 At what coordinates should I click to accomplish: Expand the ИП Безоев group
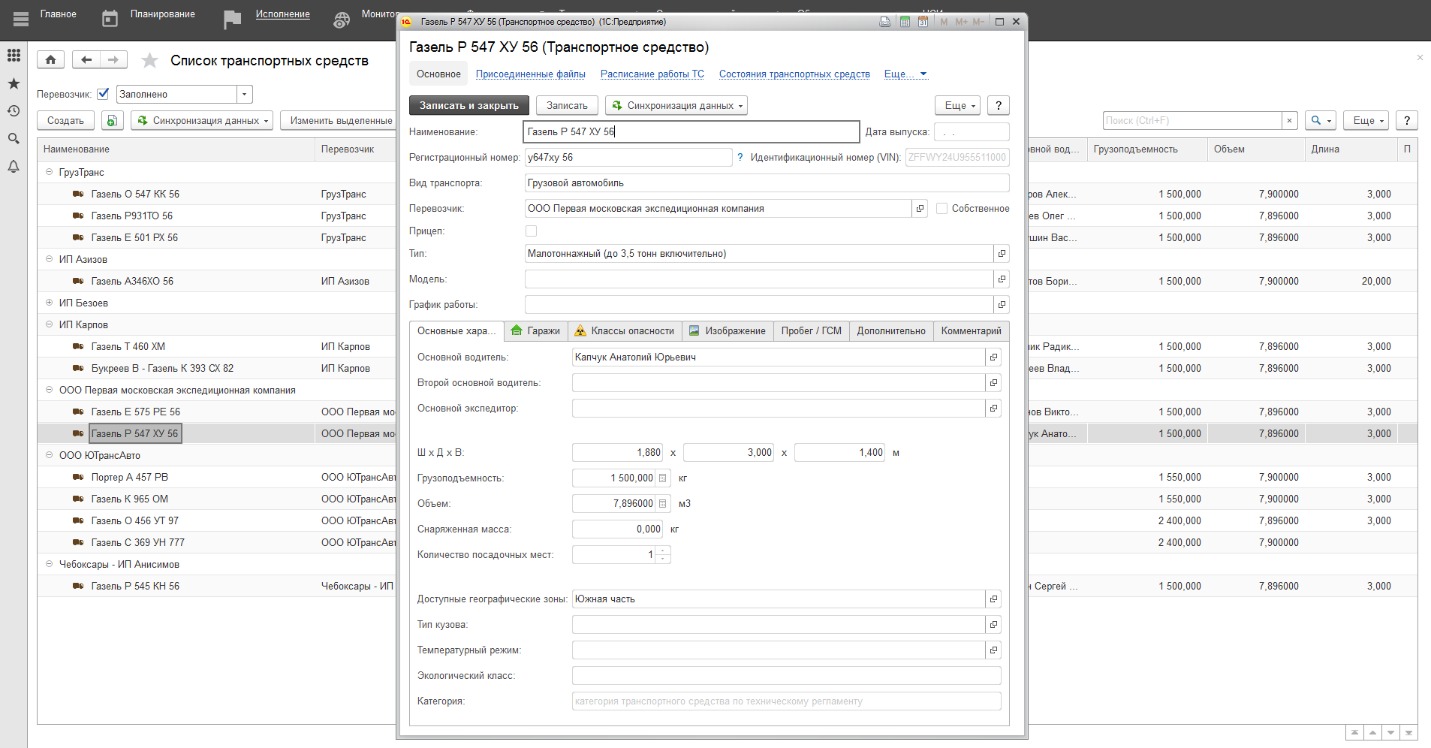49,303
